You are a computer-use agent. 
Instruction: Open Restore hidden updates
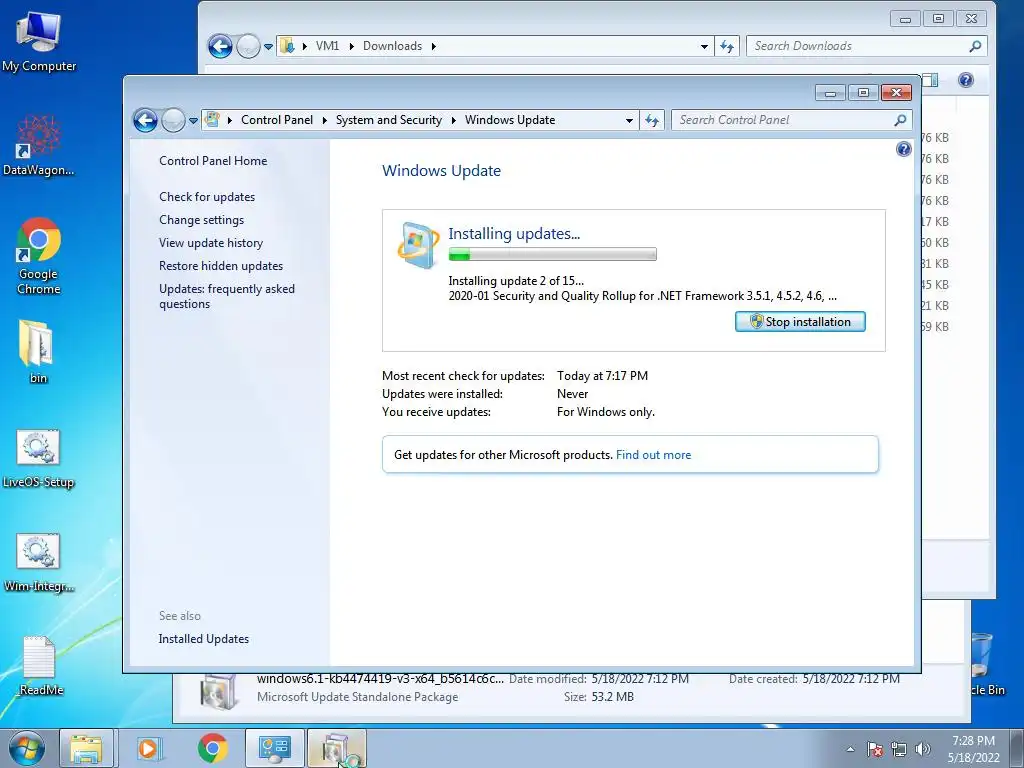221,266
